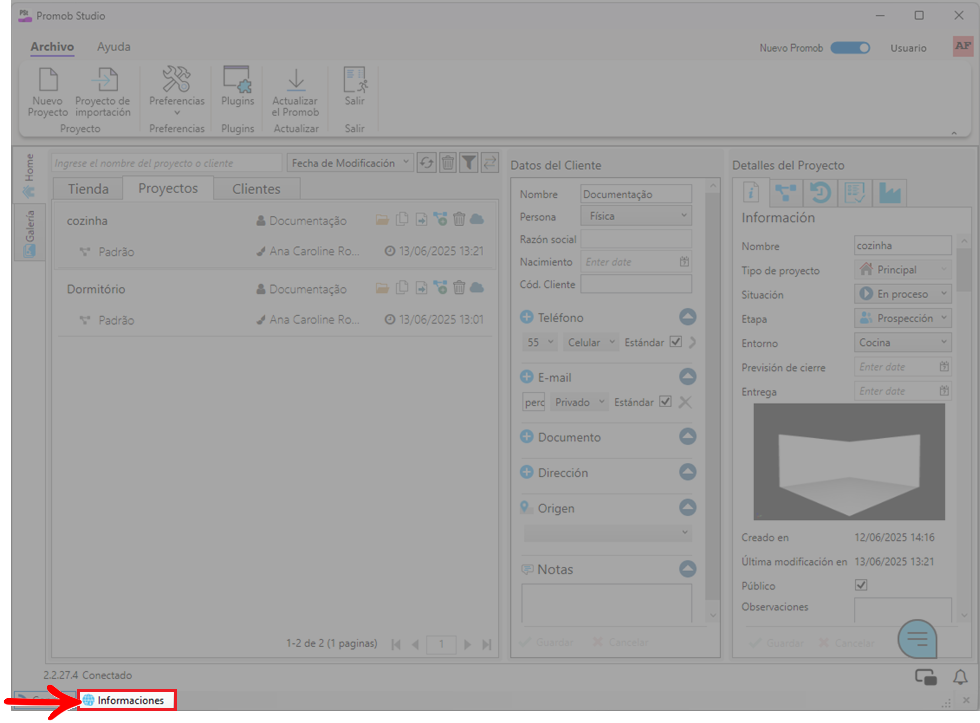The height and width of the screenshot is (723, 980).
Task: Open the Celular phone type dropdown
Action: coord(590,342)
